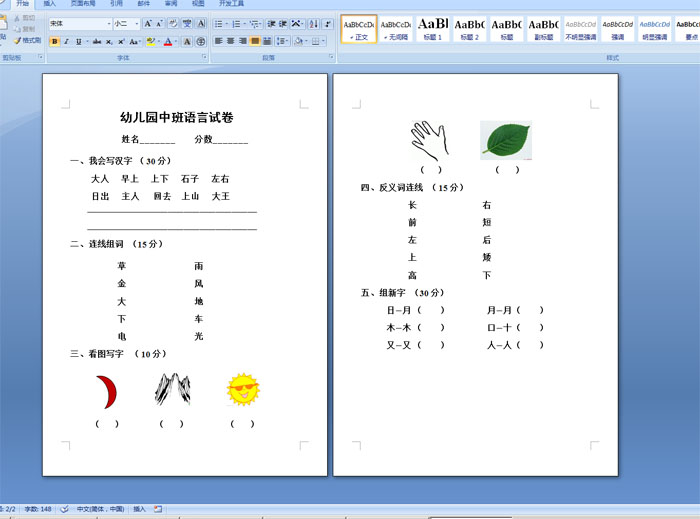The height and width of the screenshot is (519, 700).
Task: Open underline style dropdown arrow
Action: point(86,42)
